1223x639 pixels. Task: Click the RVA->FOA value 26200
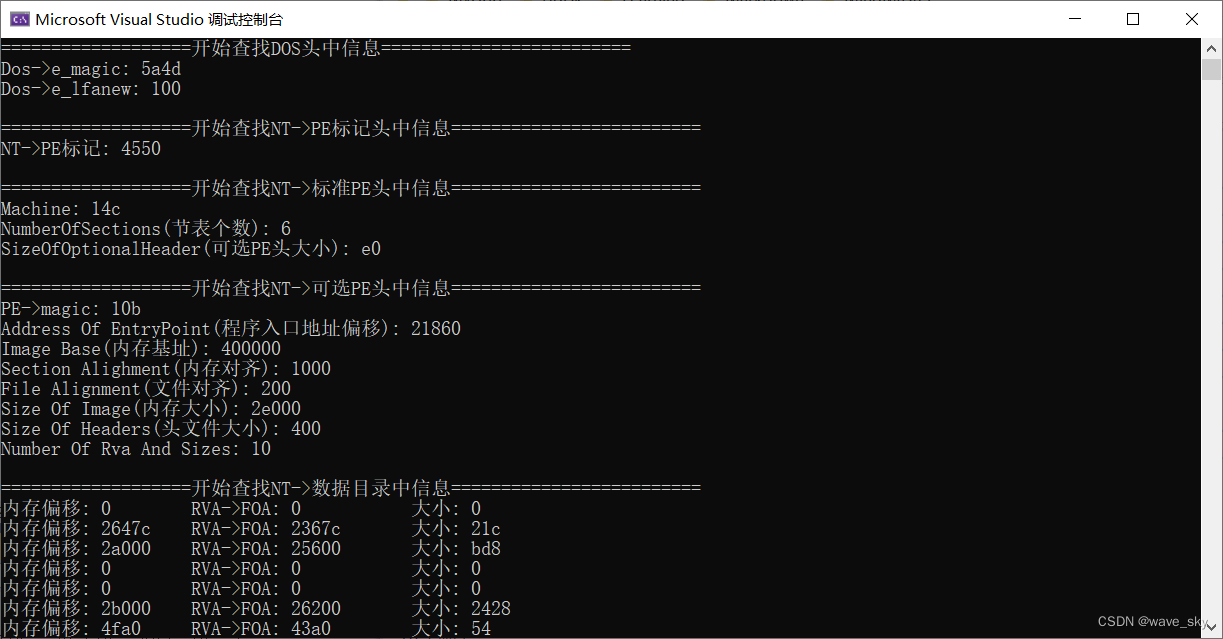(316, 609)
